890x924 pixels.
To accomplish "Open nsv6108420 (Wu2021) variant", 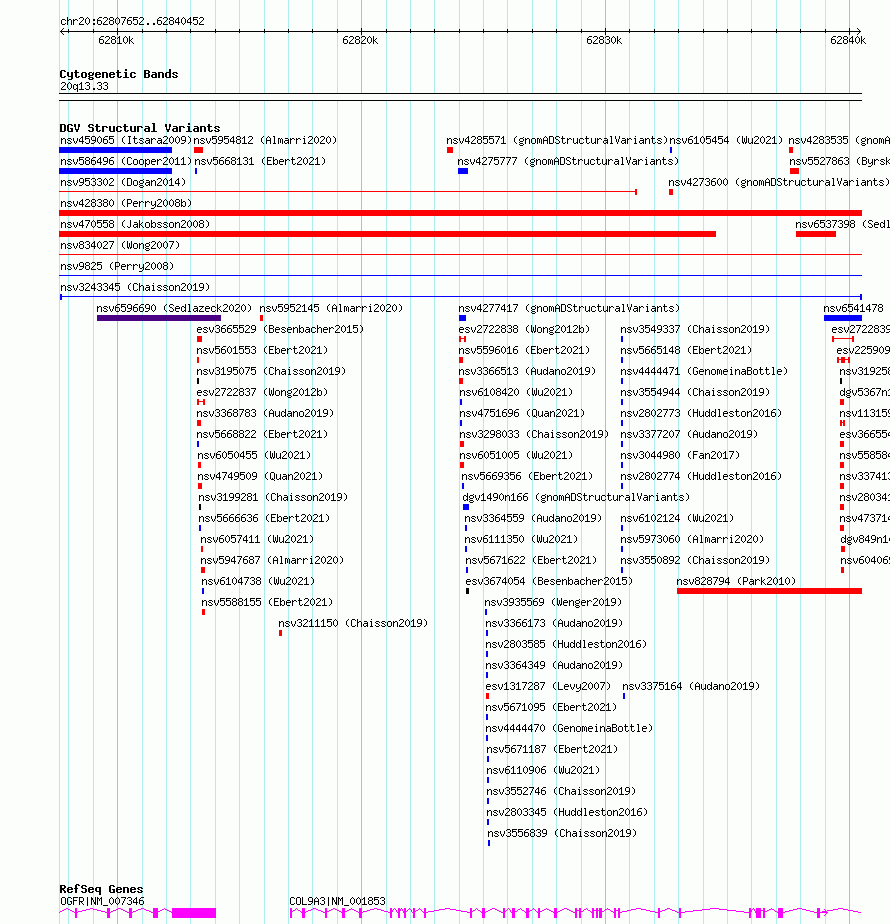I will pyautogui.click(x=516, y=392).
